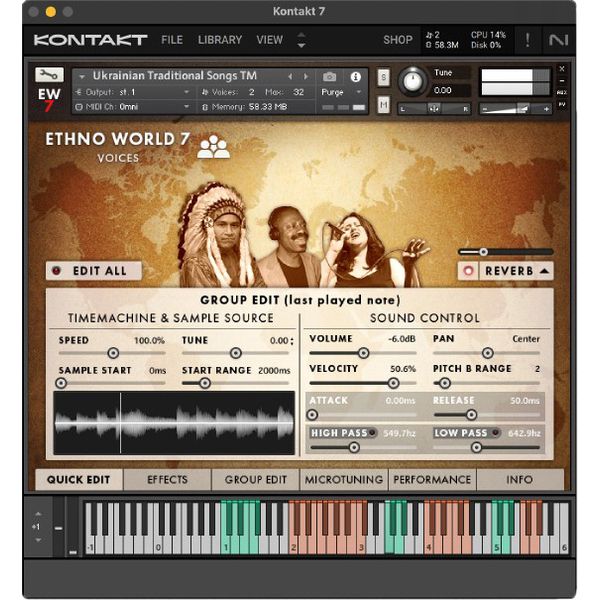The width and height of the screenshot is (600, 600).
Task: Show instrument info via the i icon
Action: [x=355, y=76]
